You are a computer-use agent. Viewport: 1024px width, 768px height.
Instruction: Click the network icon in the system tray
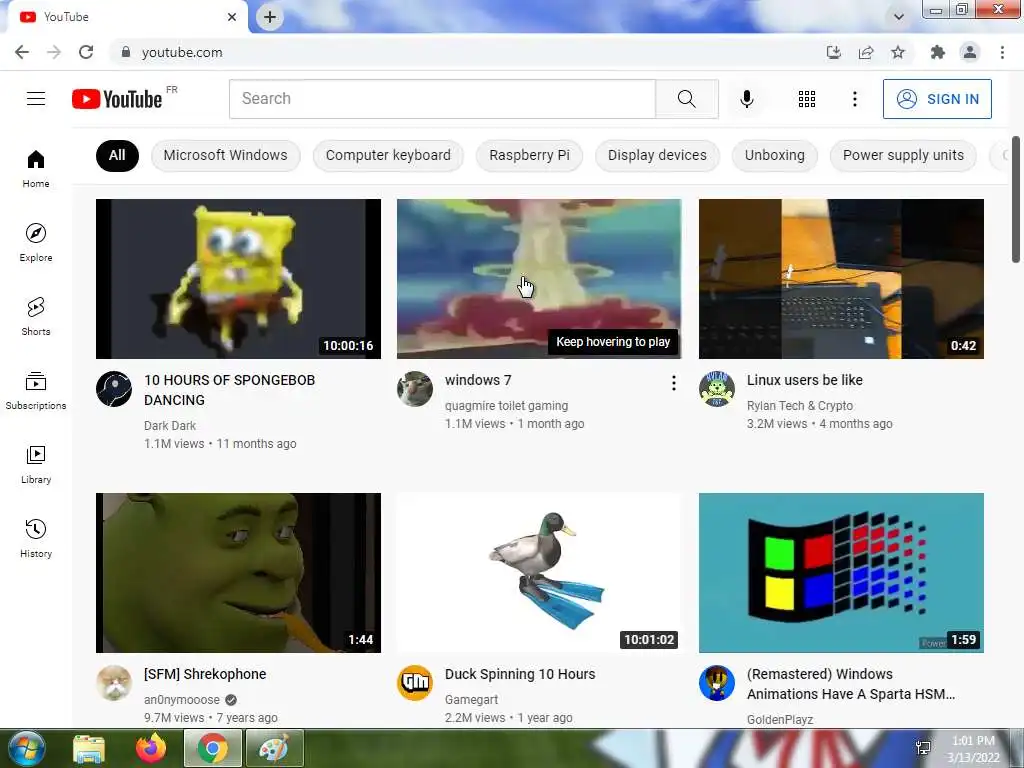[923, 748]
